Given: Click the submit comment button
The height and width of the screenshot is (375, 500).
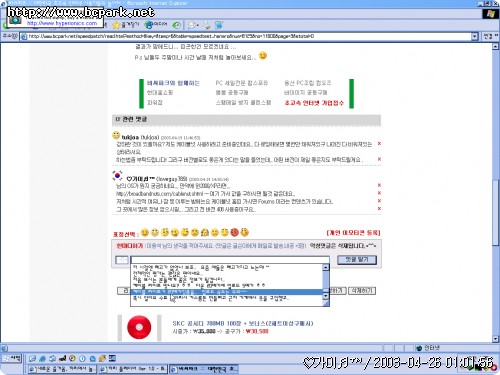Looking at the screenshot, I should [x=357, y=260].
